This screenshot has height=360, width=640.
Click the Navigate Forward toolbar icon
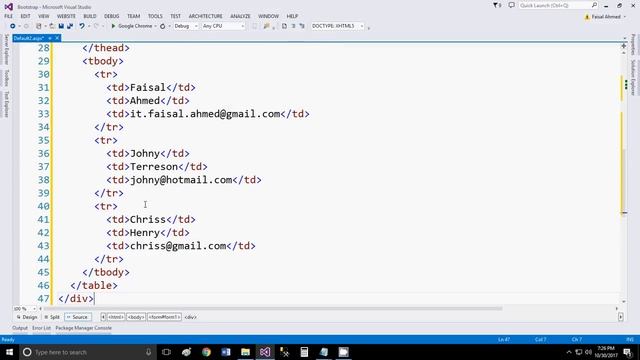(x=27, y=26)
